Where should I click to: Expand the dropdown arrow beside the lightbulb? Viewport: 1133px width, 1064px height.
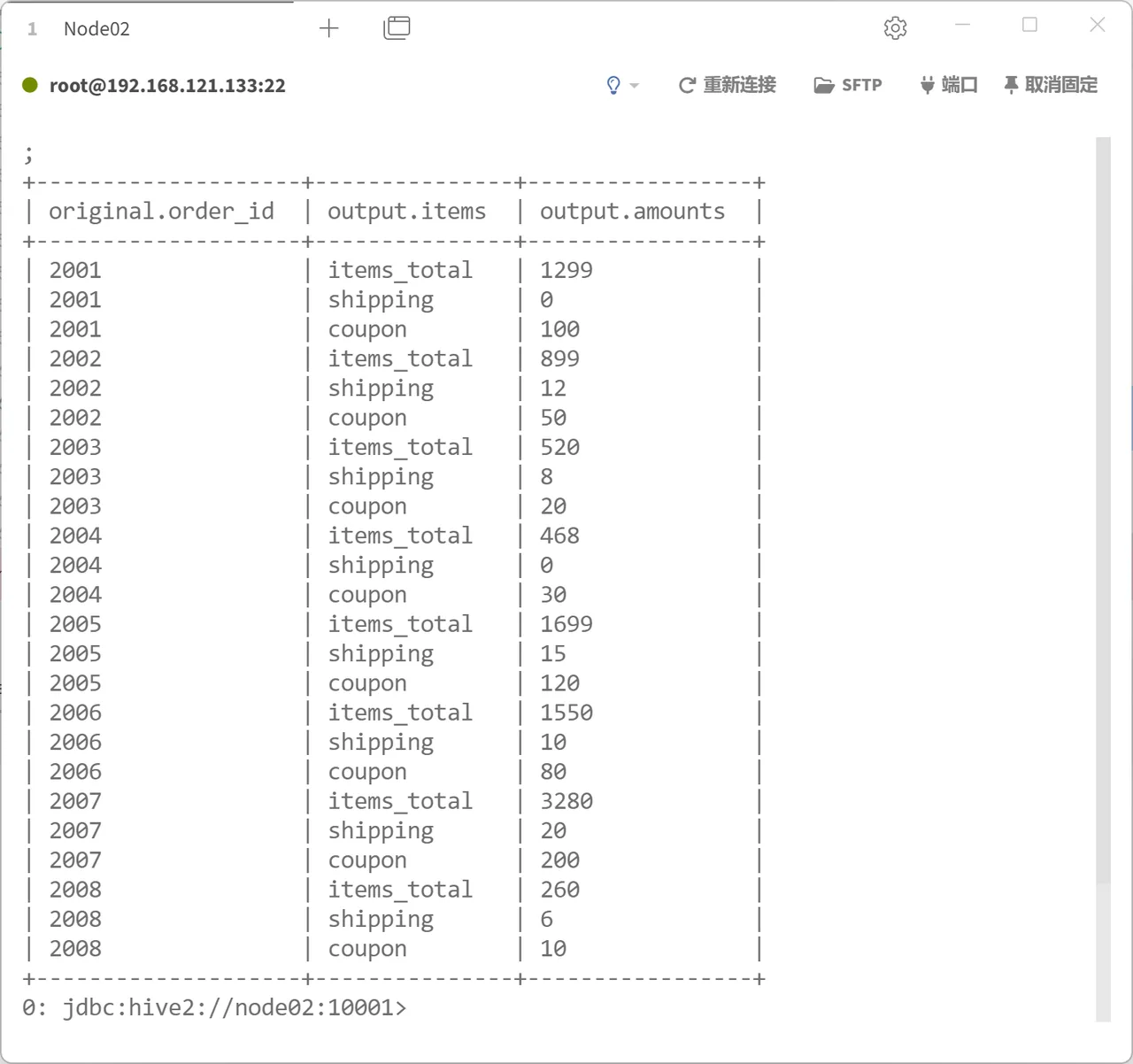634,86
